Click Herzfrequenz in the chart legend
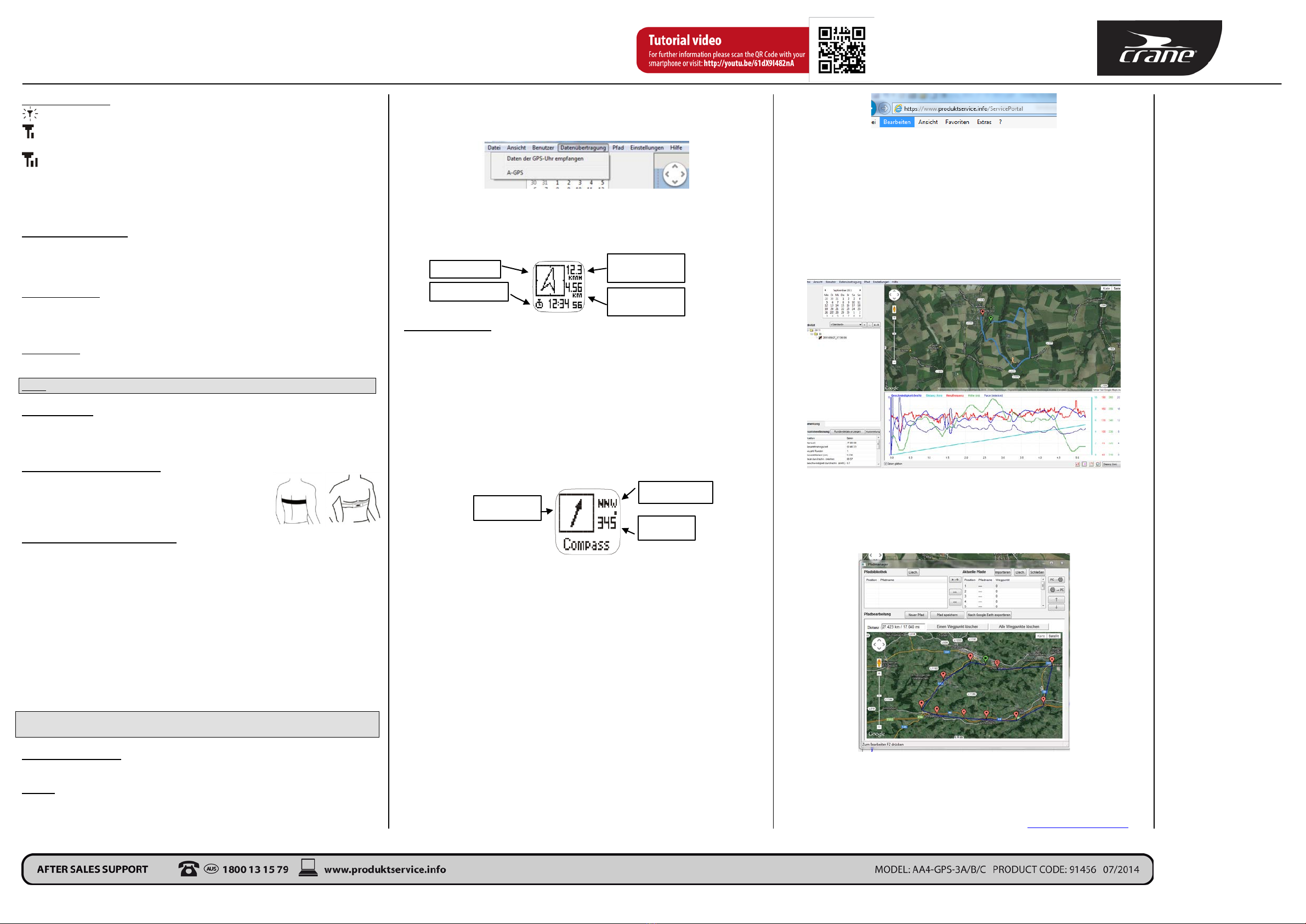The height and width of the screenshot is (924, 1306). tap(955, 395)
